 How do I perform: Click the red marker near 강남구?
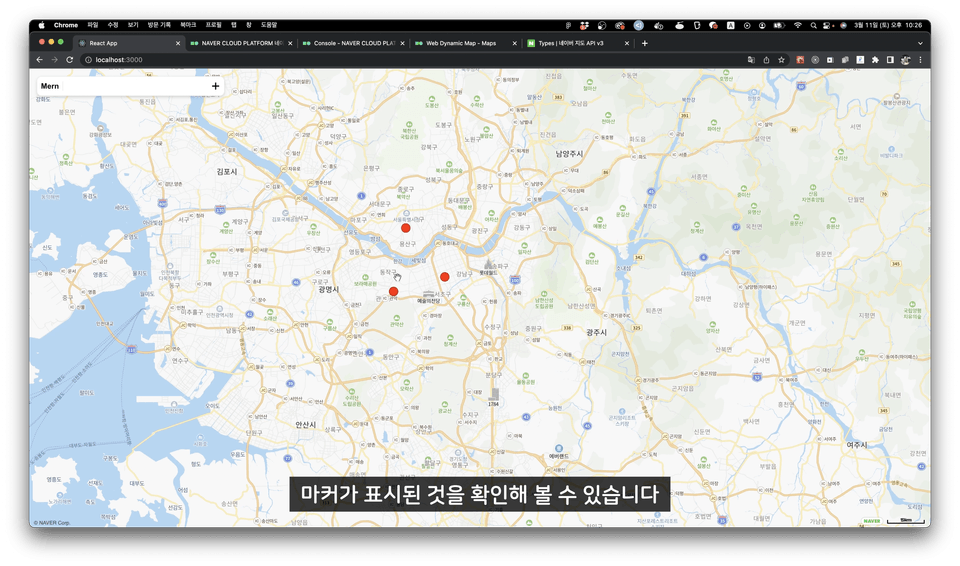(445, 277)
